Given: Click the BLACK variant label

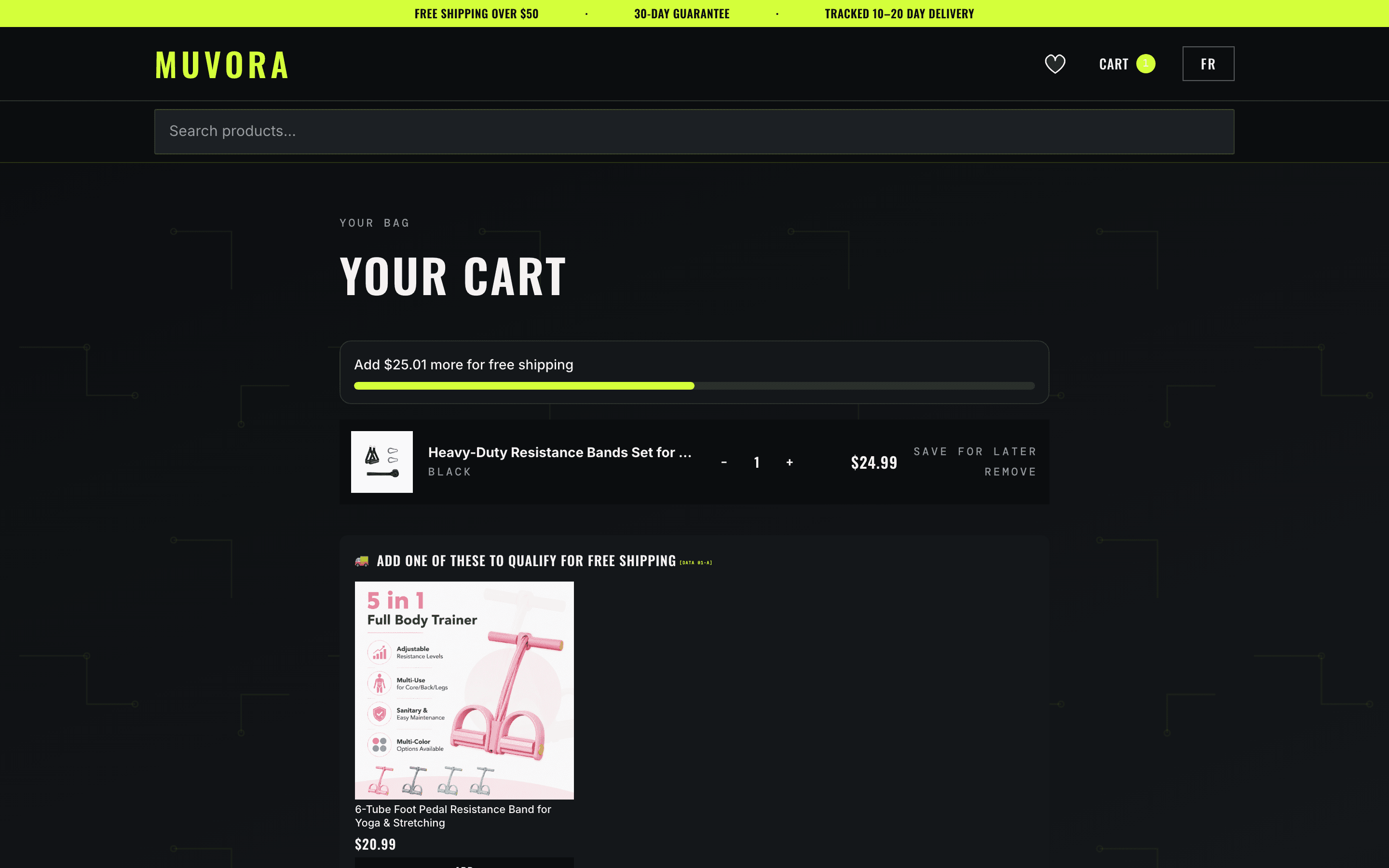Looking at the screenshot, I should point(449,472).
